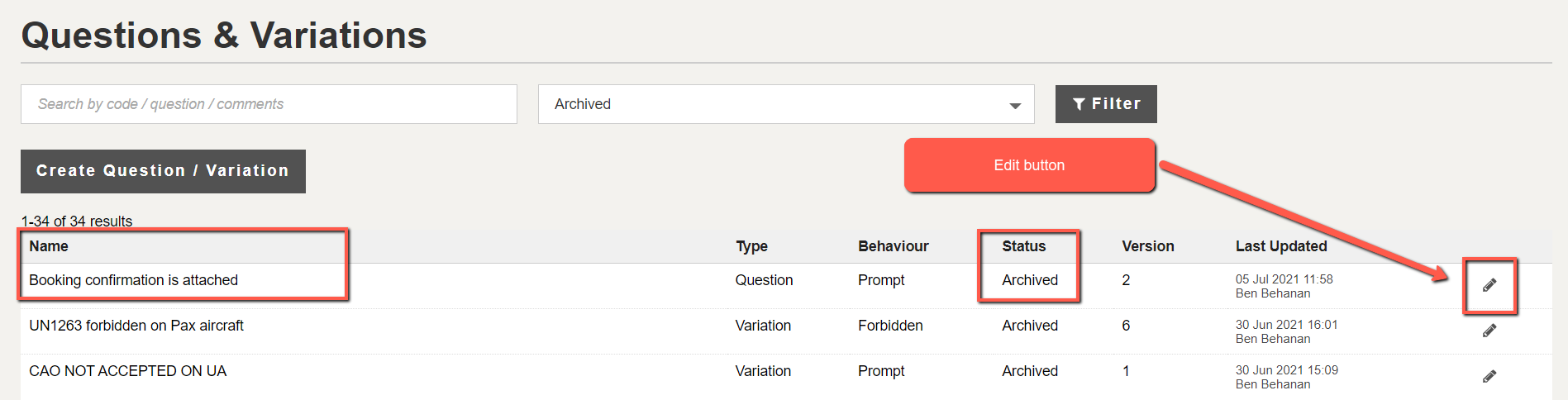1568x400 pixels.
Task: Sort the table by Name column header
Action: pos(49,246)
